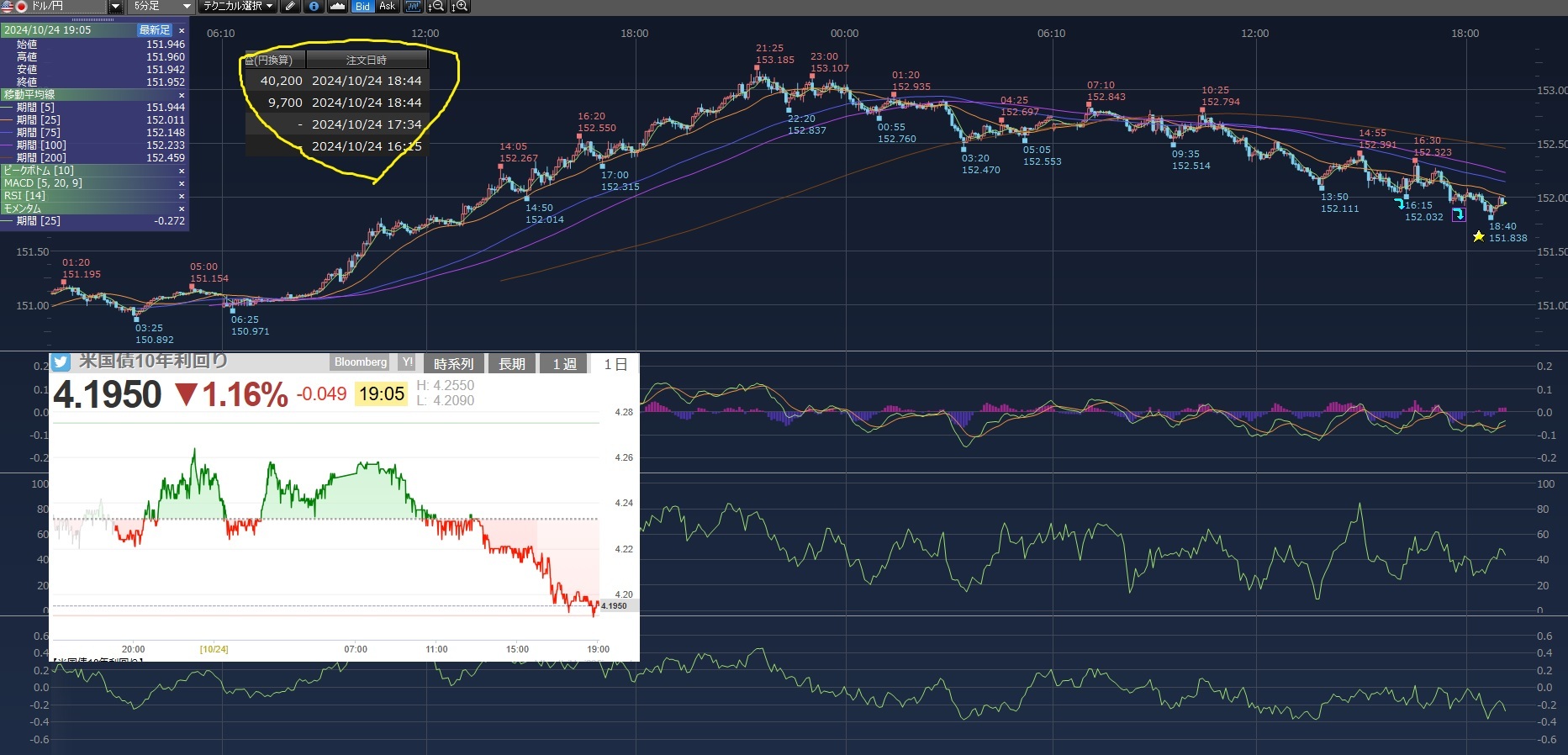Viewport: 1568px width, 755px height.
Task: Select the 1週 tab
Action: click(x=564, y=364)
